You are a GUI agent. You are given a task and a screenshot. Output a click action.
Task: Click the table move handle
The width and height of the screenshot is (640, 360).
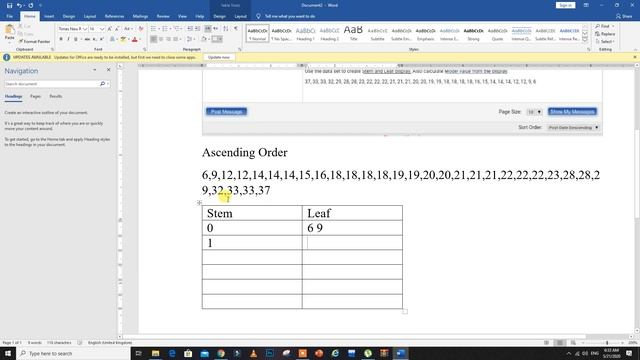point(199,202)
